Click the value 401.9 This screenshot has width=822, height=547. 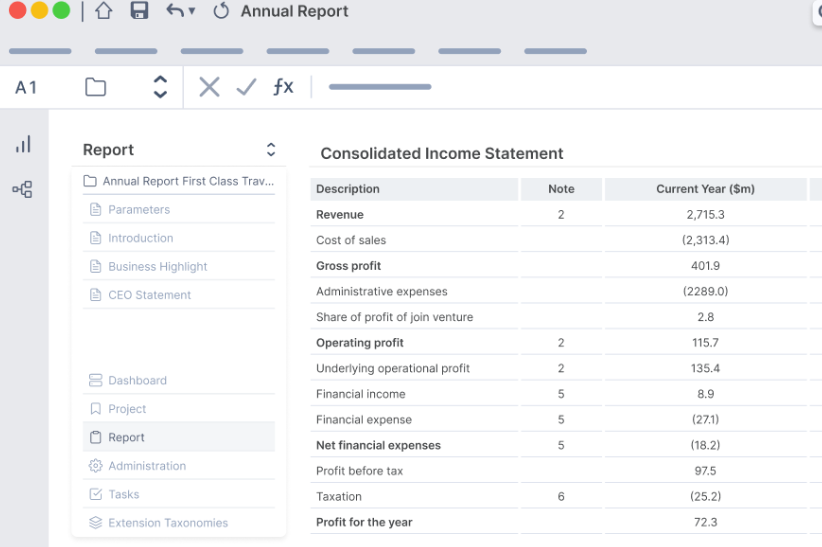[705, 266]
